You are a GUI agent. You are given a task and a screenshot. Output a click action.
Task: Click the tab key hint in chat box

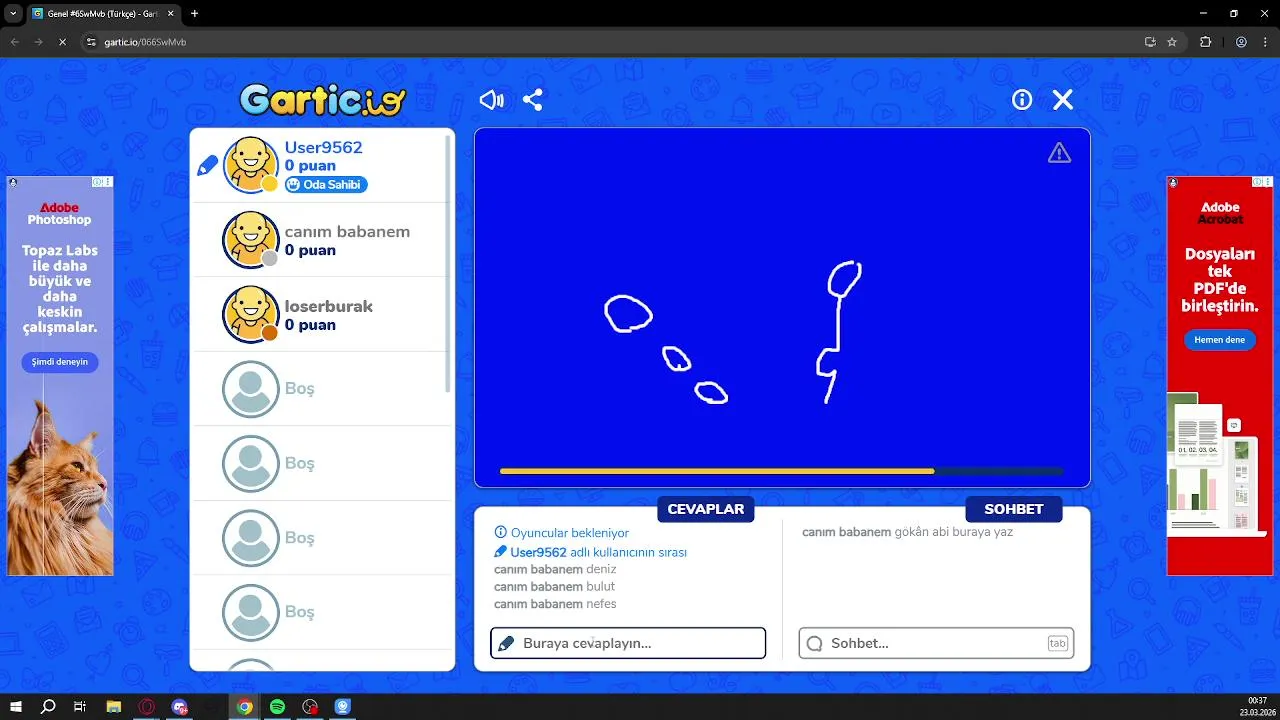(1058, 643)
